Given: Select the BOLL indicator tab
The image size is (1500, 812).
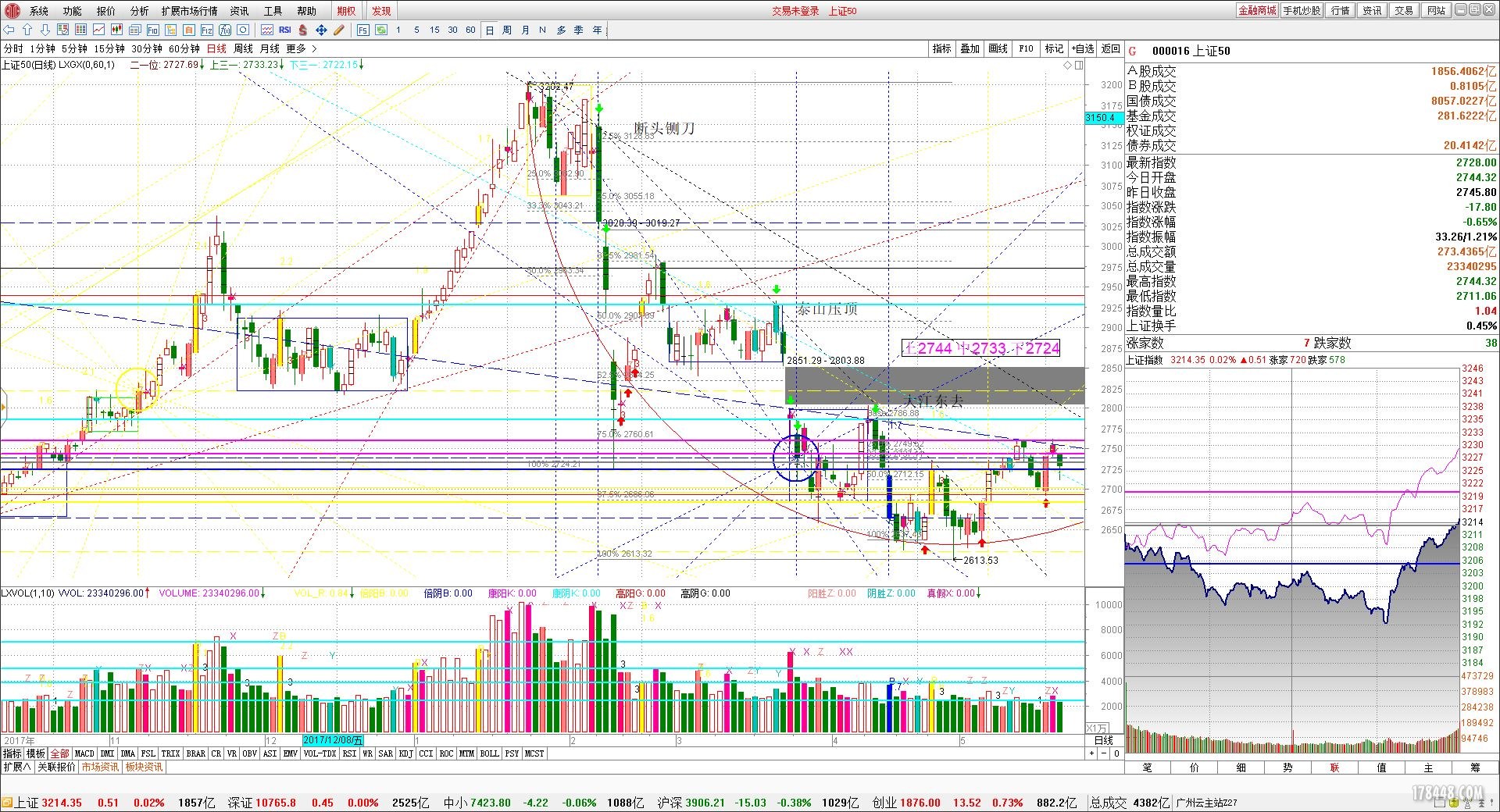Looking at the screenshot, I should coord(489,753).
